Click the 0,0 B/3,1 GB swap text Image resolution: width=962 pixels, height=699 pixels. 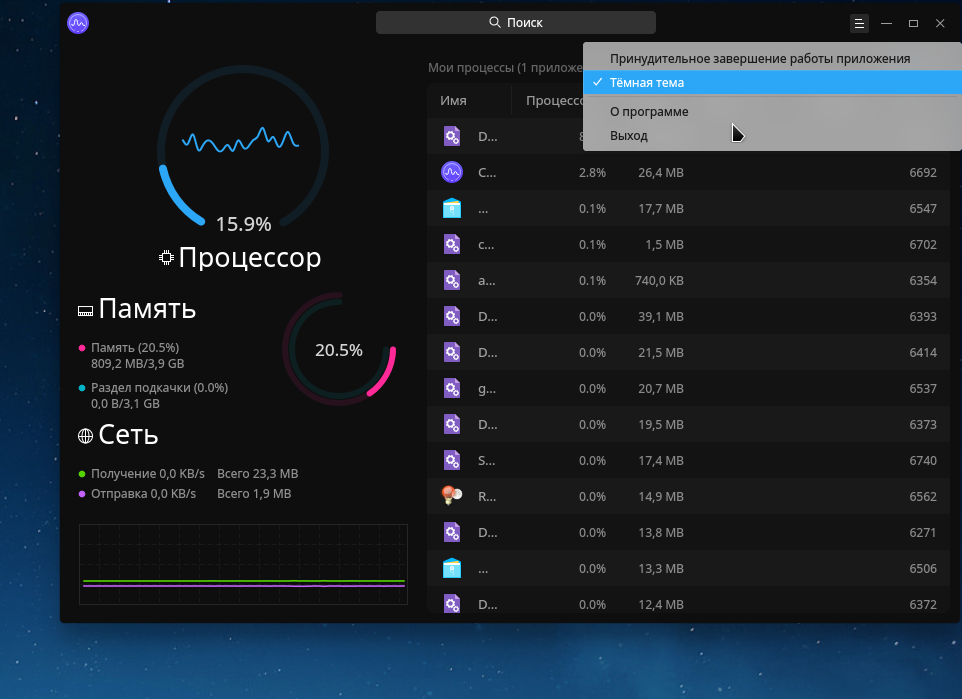[125, 404]
